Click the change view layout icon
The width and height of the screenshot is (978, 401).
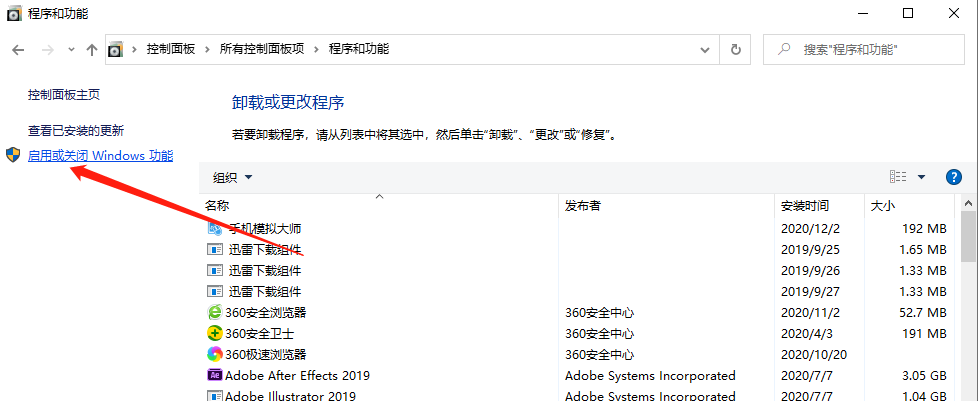(x=898, y=177)
